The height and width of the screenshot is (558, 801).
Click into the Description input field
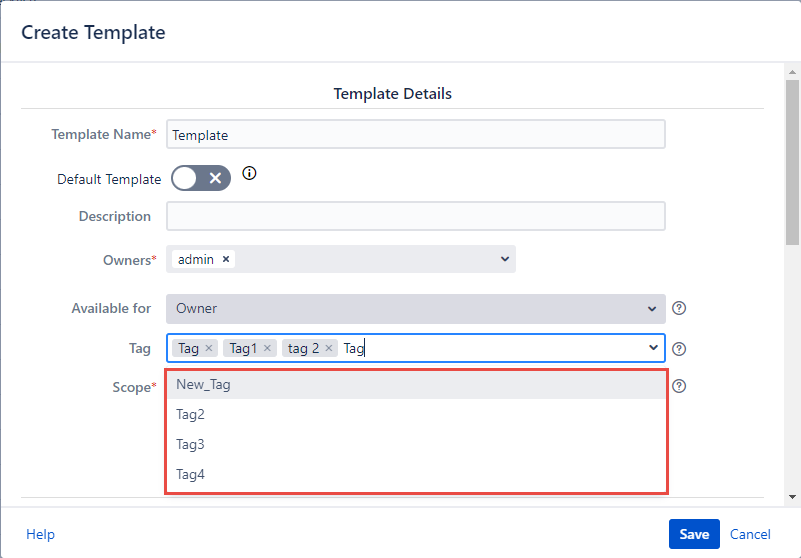[415, 216]
